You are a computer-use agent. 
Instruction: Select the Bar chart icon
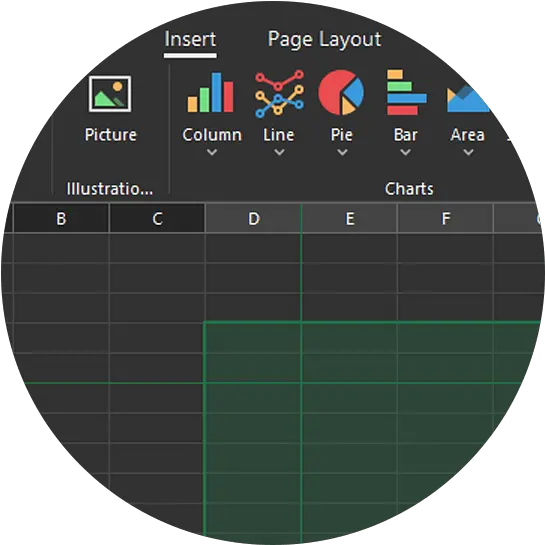click(407, 92)
